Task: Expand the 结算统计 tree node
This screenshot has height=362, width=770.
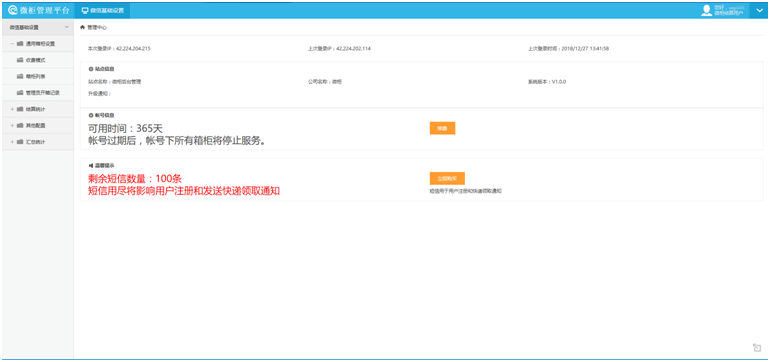Action: pyautogui.click(x=12, y=109)
